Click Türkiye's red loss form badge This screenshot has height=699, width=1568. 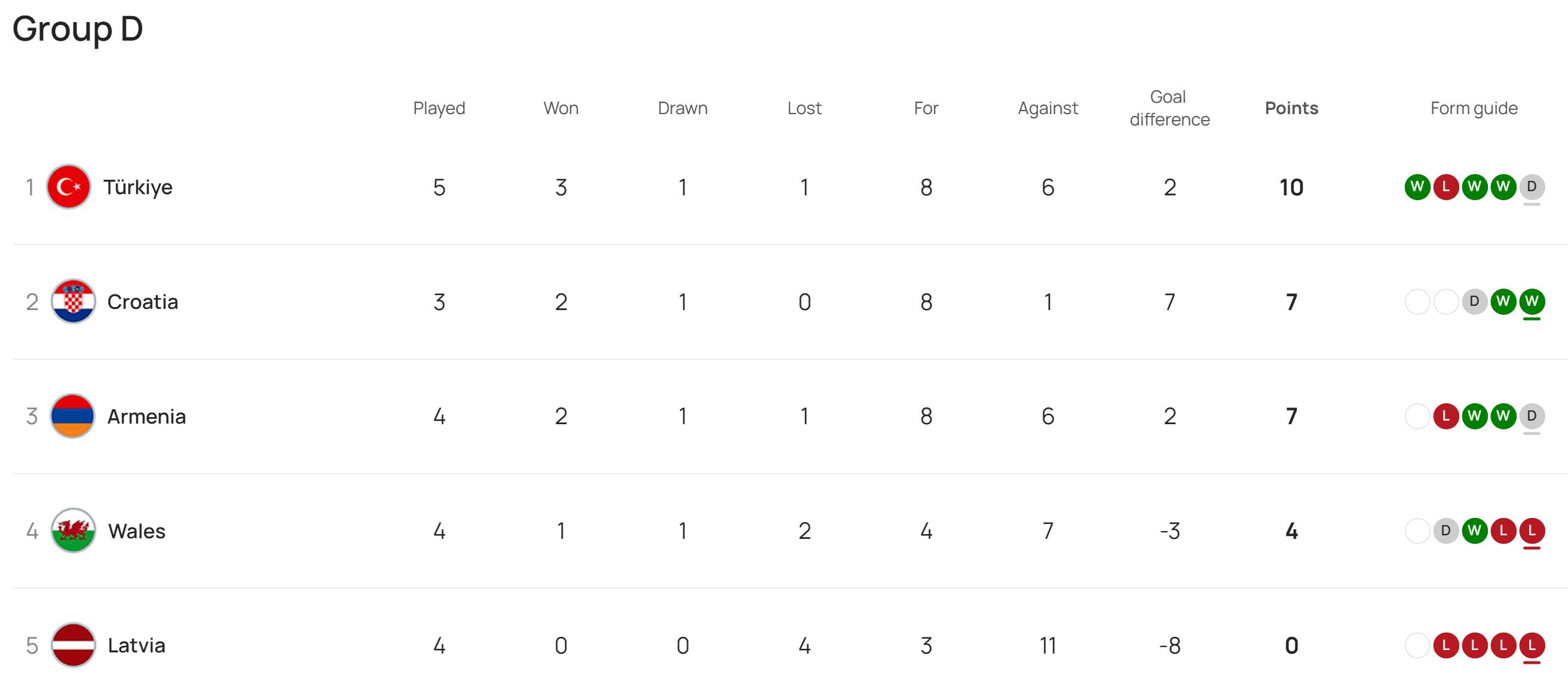(1445, 187)
